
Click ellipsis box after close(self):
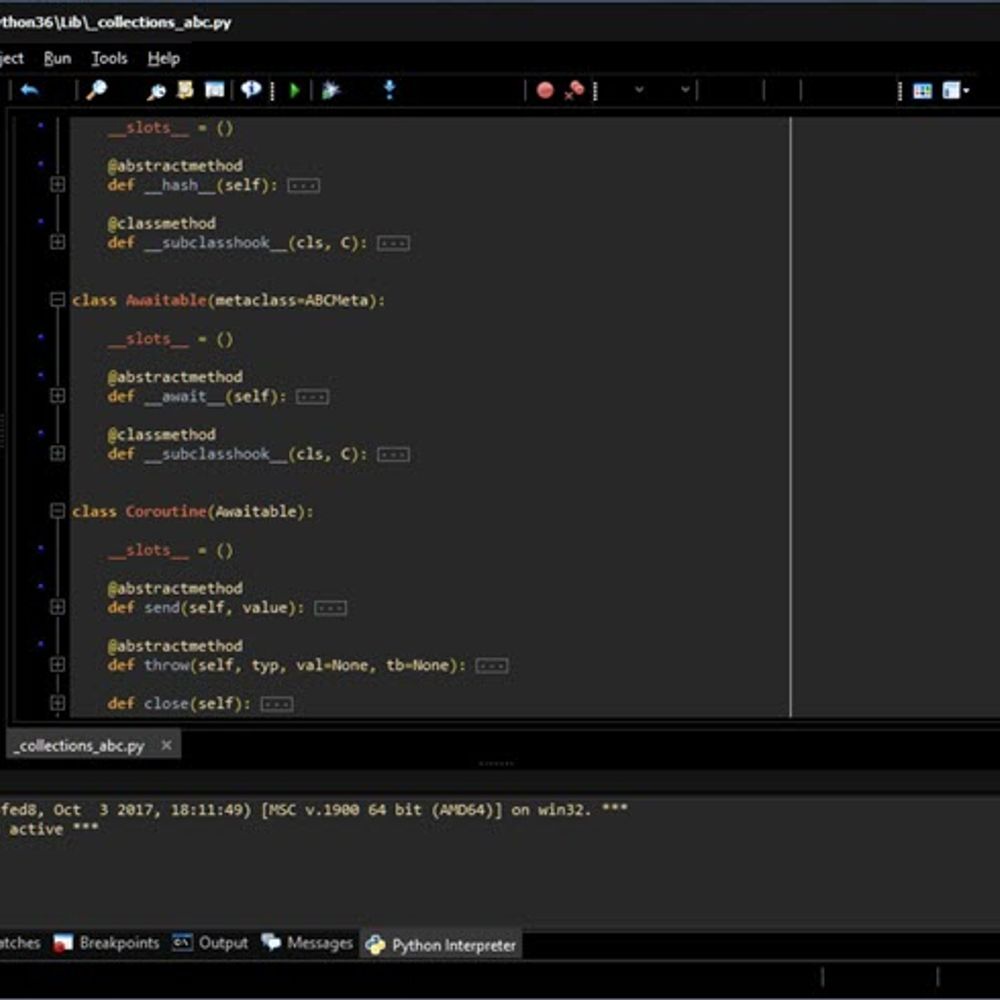coord(277,704)
